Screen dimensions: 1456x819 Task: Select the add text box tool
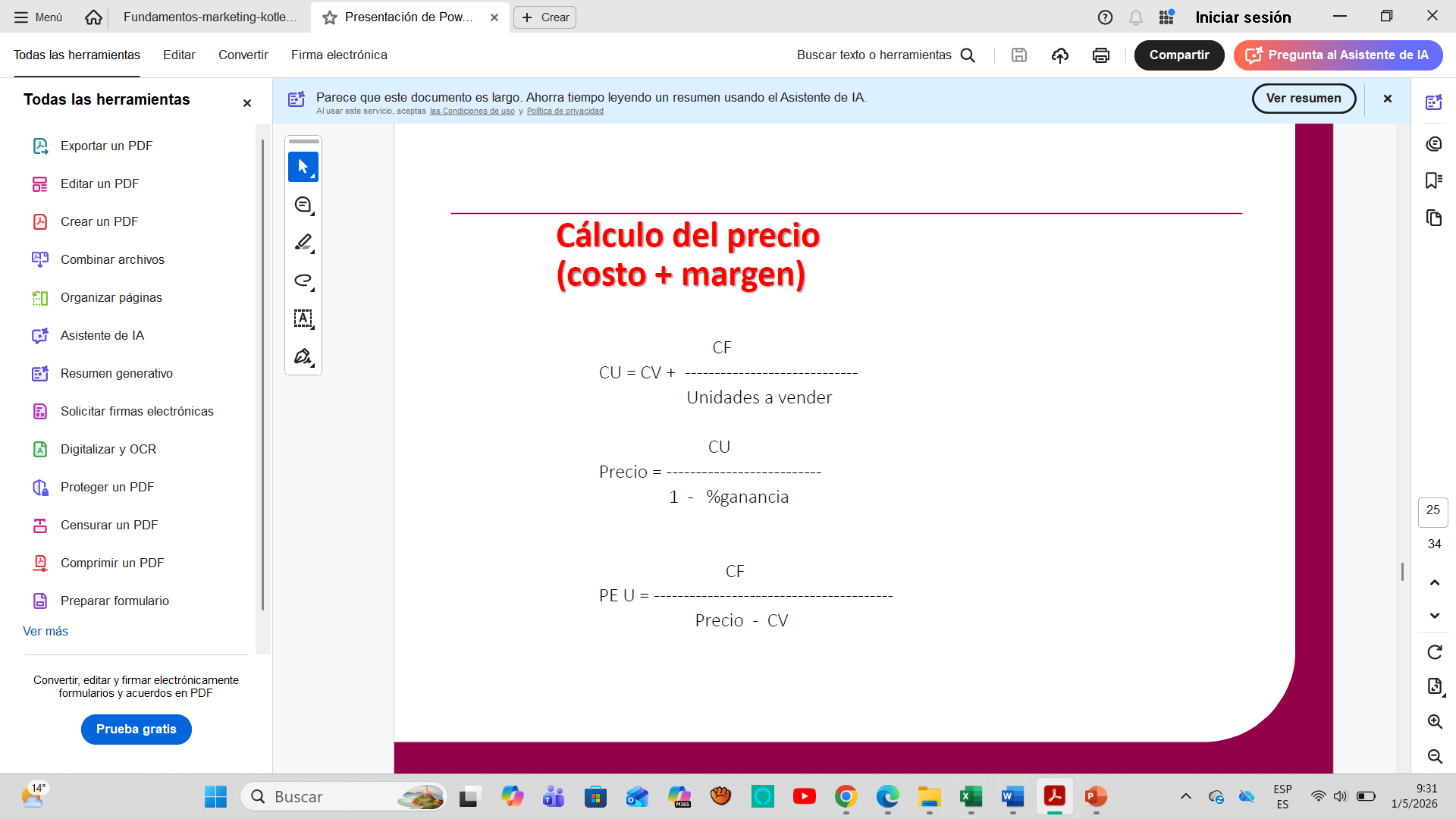303,318
